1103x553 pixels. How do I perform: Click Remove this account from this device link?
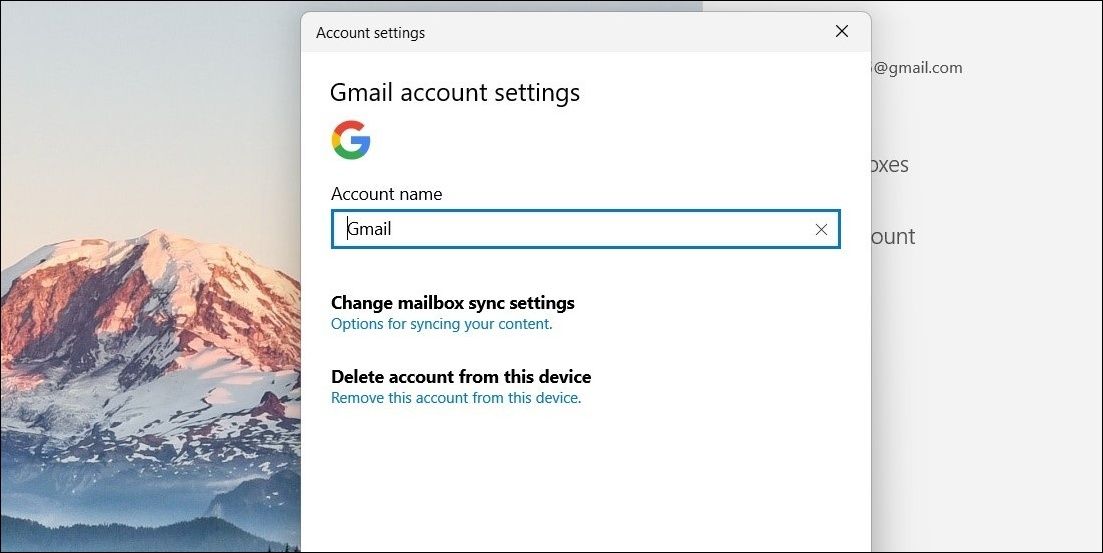pos(456,398)
